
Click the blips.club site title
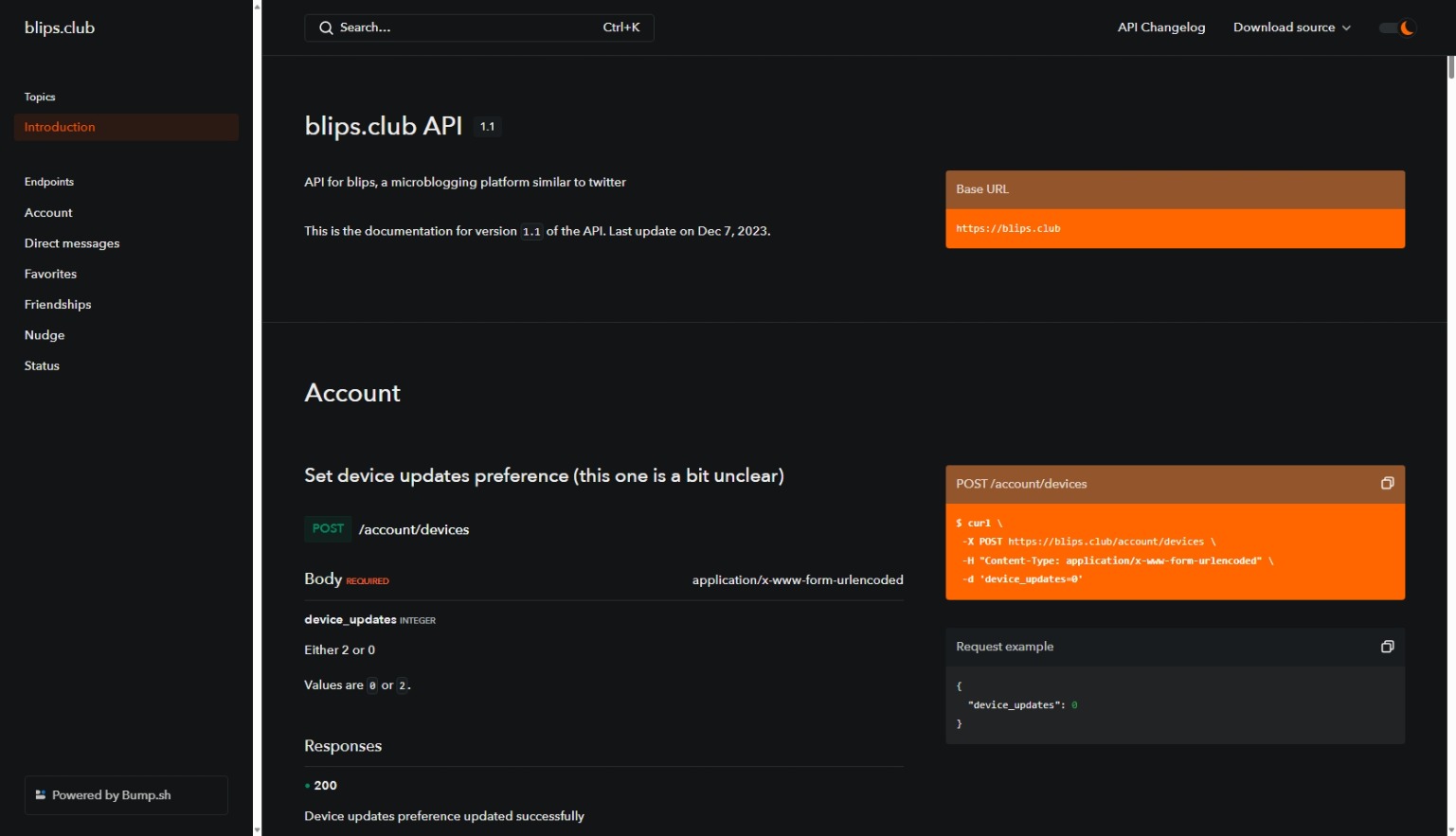pyautogui.click(x=60, y=27)
